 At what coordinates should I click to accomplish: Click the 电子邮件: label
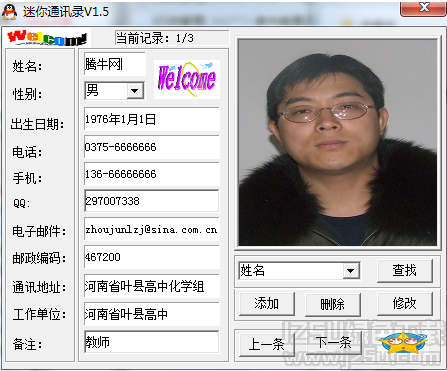point(39,231)
